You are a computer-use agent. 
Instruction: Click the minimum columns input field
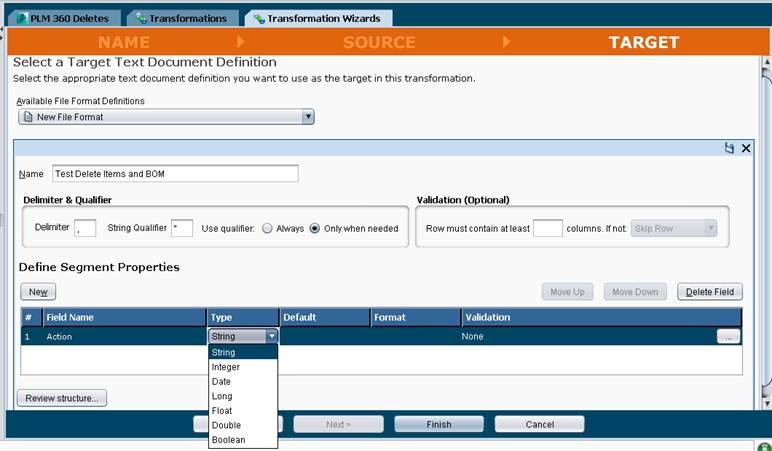547,228
